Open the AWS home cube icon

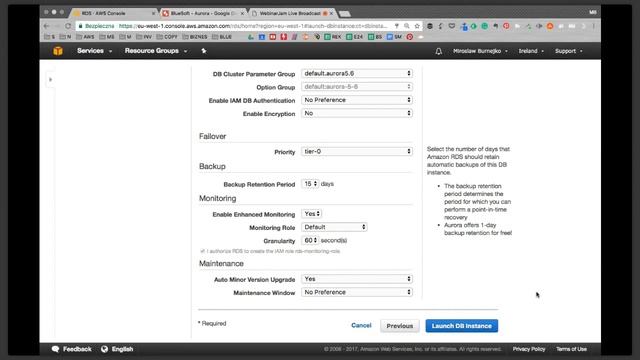pyautogui.click(x=58, y=51)
